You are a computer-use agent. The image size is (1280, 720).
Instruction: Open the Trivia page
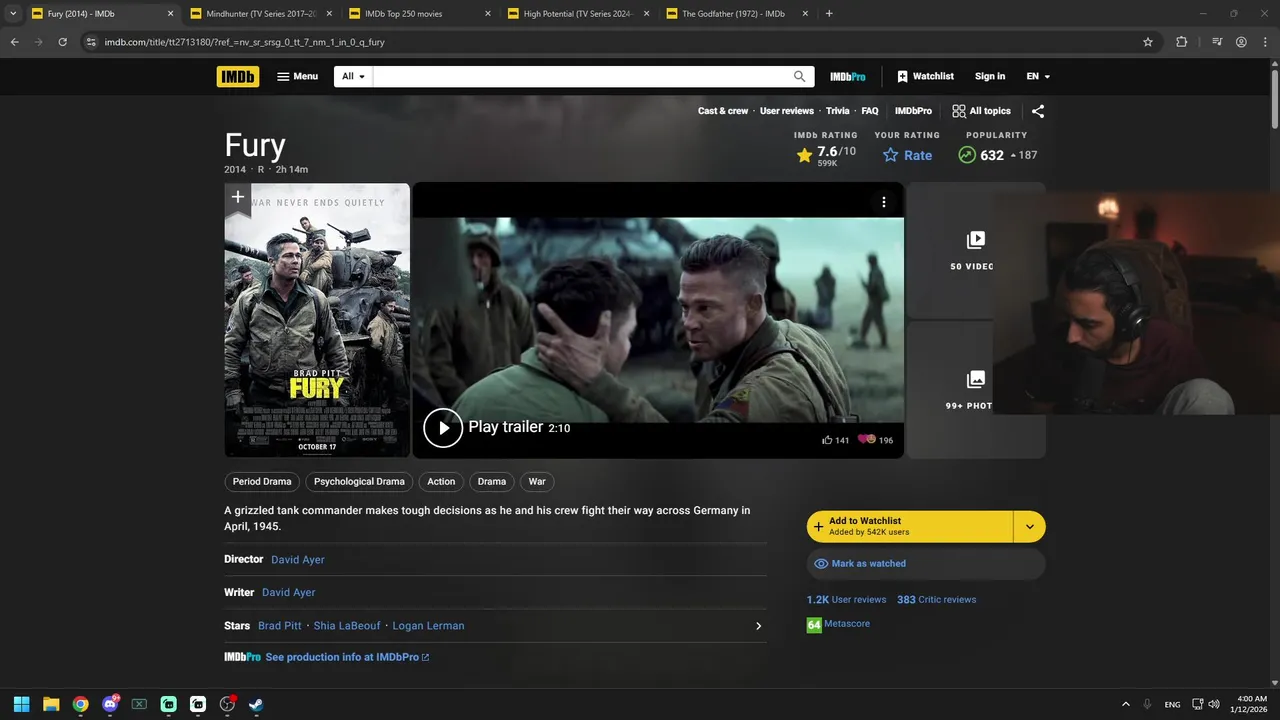[x=838, y=111]
